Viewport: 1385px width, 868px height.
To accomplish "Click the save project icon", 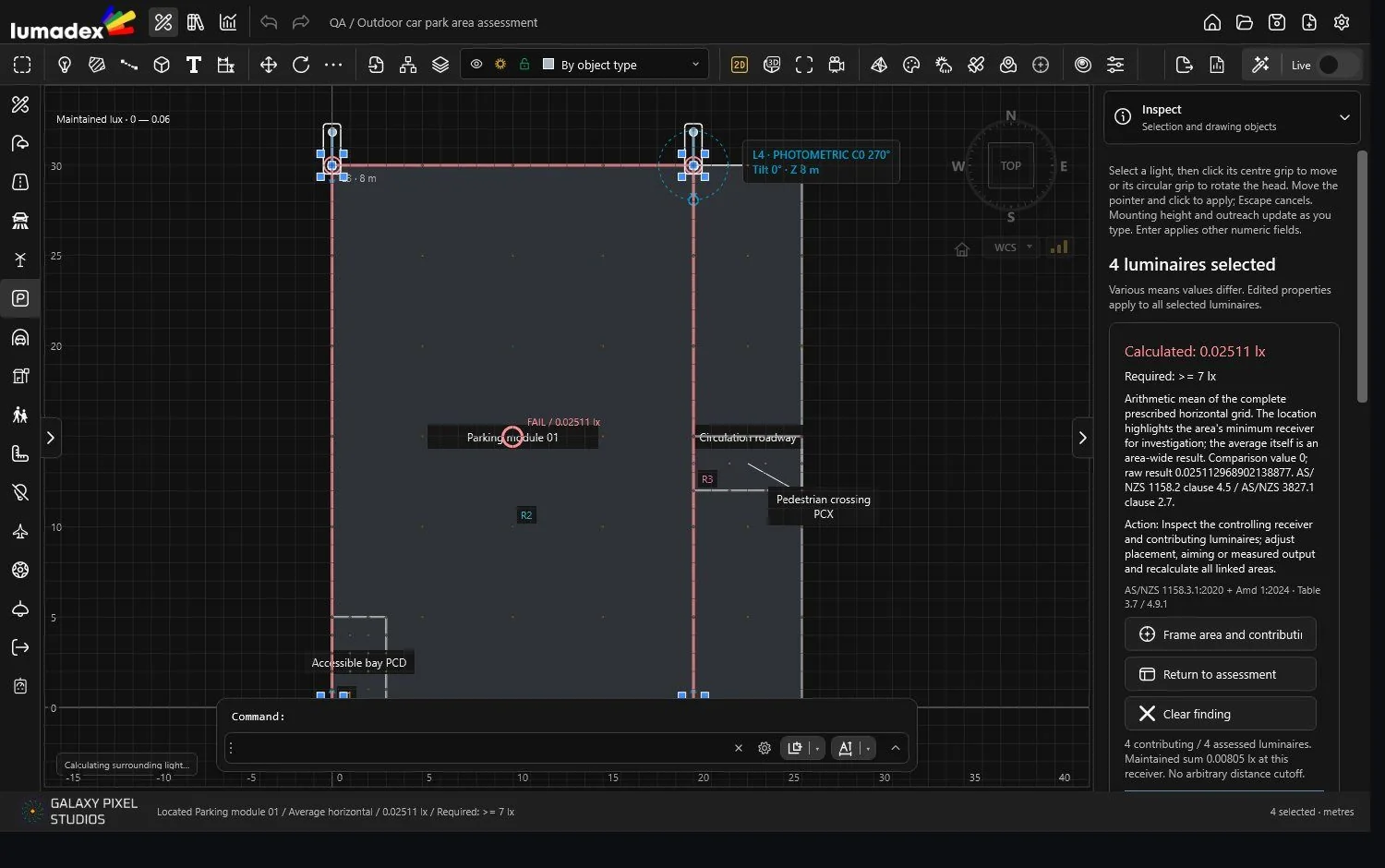I will coord(1277,22).
